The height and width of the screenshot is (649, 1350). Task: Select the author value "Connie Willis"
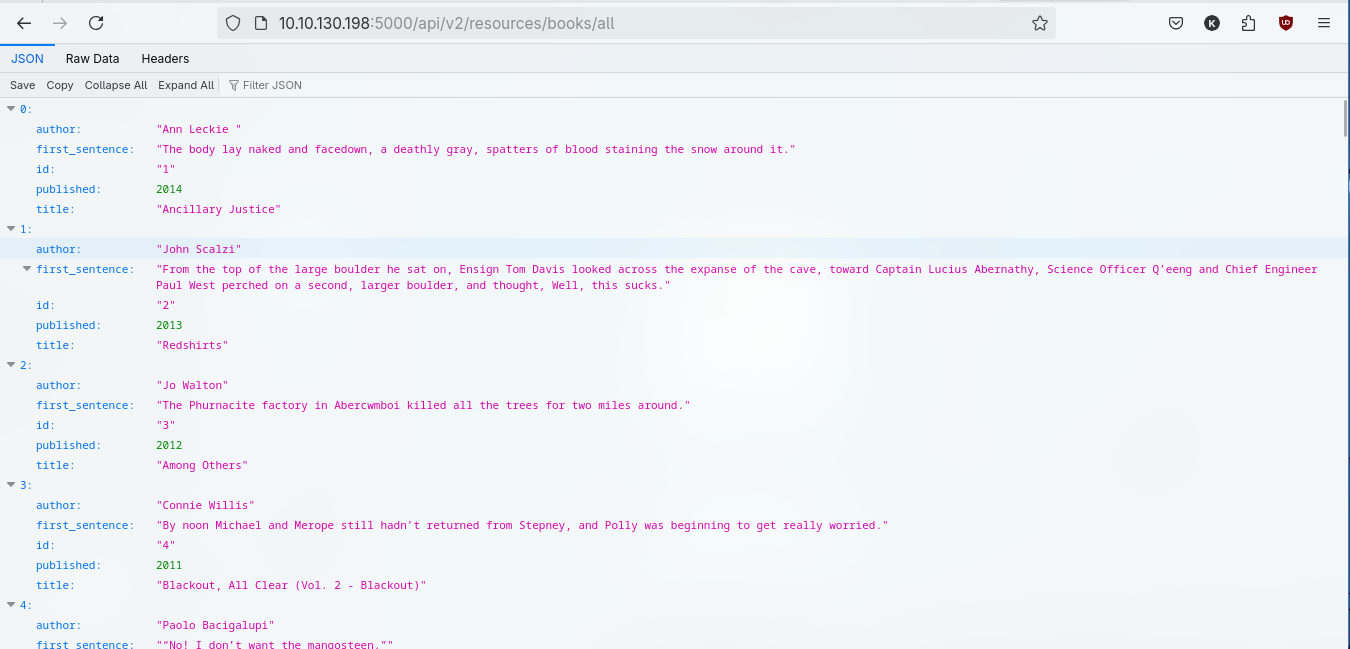tap(206, 505)
